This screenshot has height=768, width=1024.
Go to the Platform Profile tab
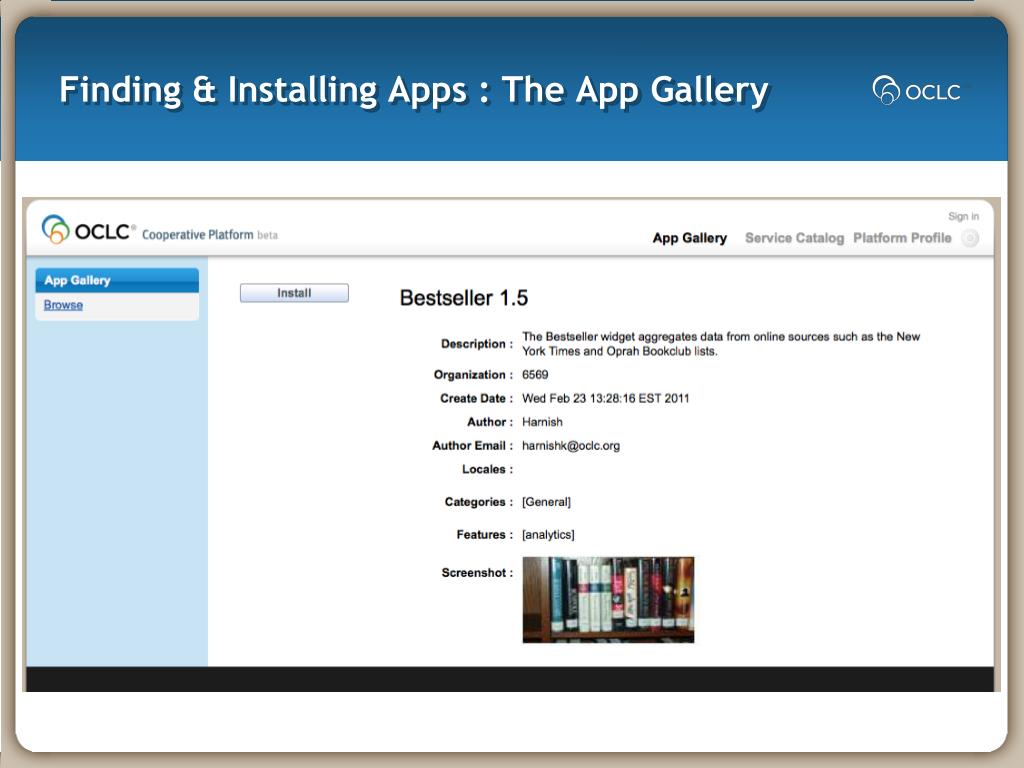click(902, 238)
